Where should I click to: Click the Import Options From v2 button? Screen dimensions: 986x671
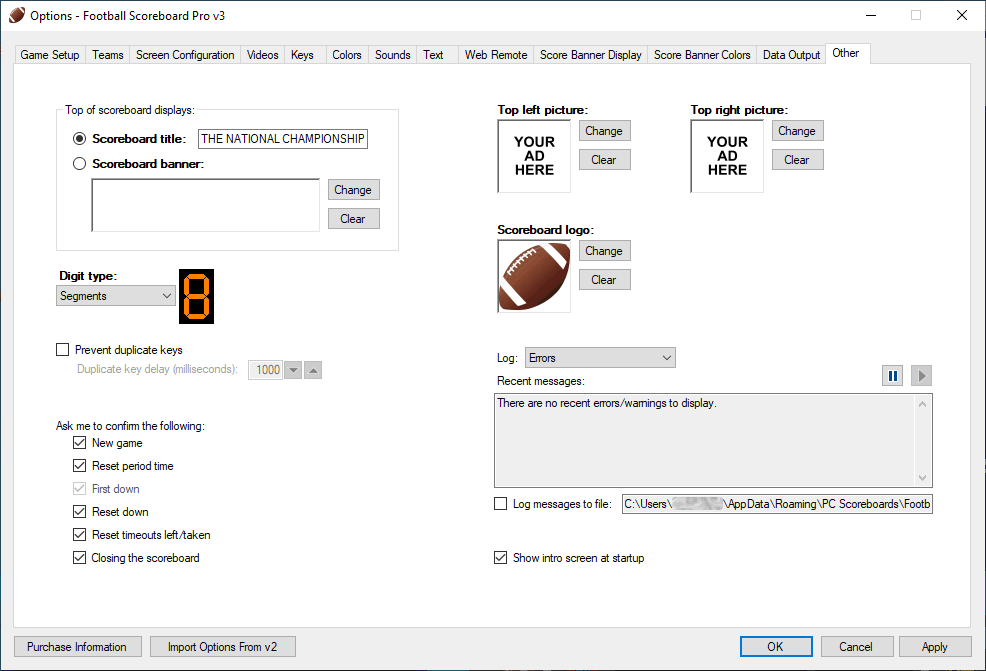click(223, 647)
